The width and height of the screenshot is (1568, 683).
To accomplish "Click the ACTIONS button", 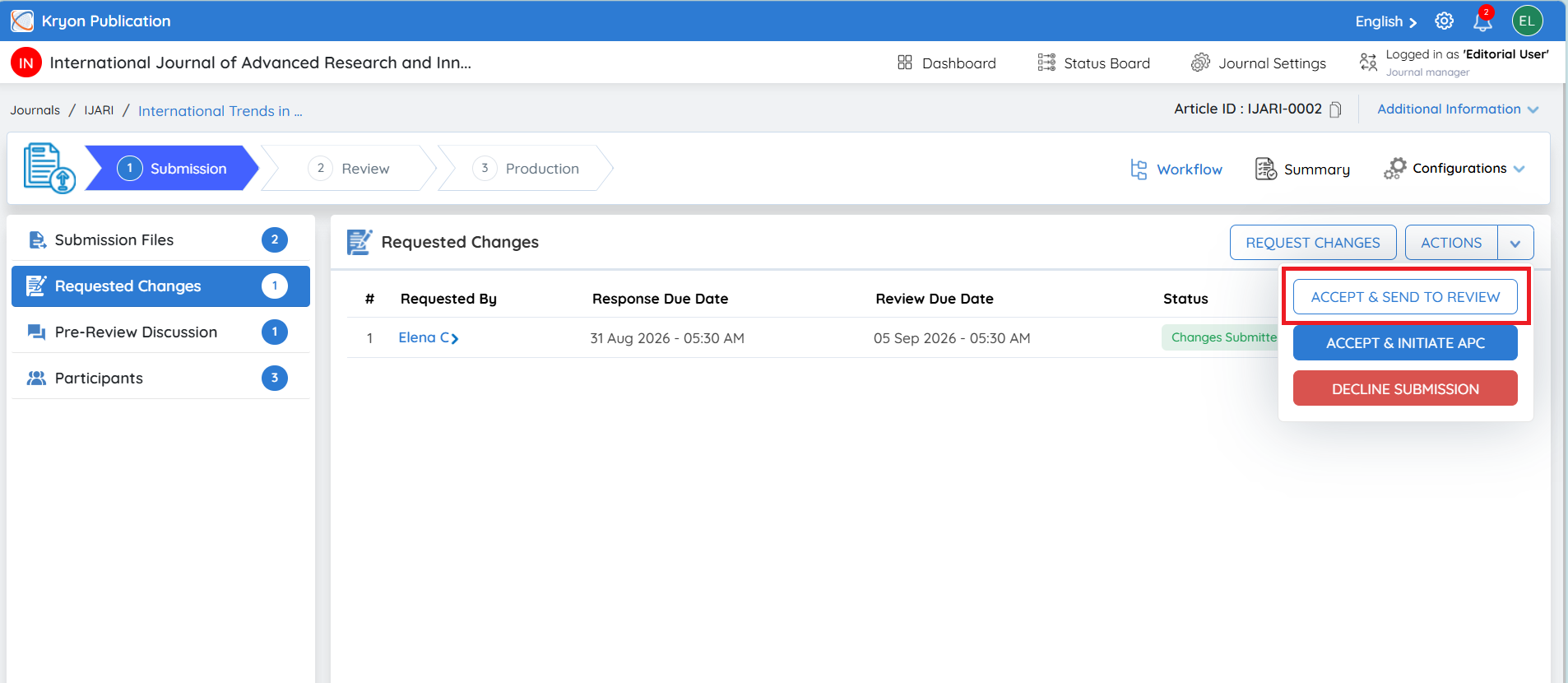I will [x=1451, y=243].
